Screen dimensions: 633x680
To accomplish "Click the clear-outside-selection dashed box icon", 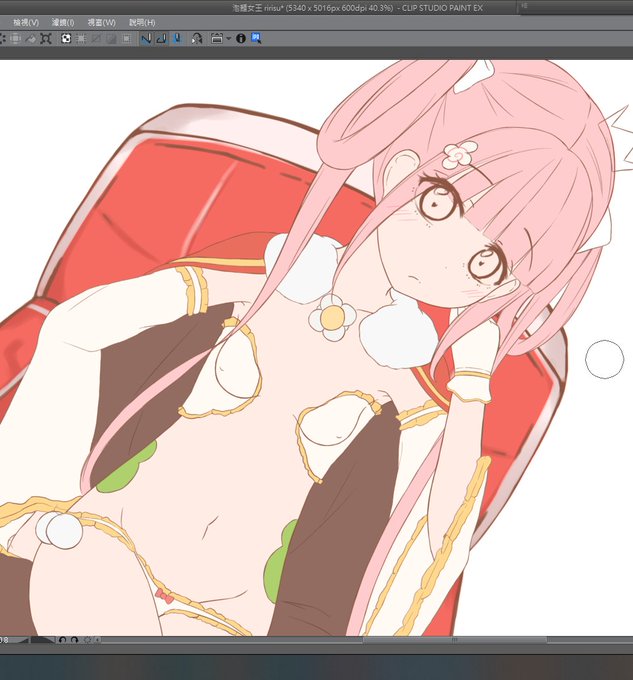I will [15, 39].
